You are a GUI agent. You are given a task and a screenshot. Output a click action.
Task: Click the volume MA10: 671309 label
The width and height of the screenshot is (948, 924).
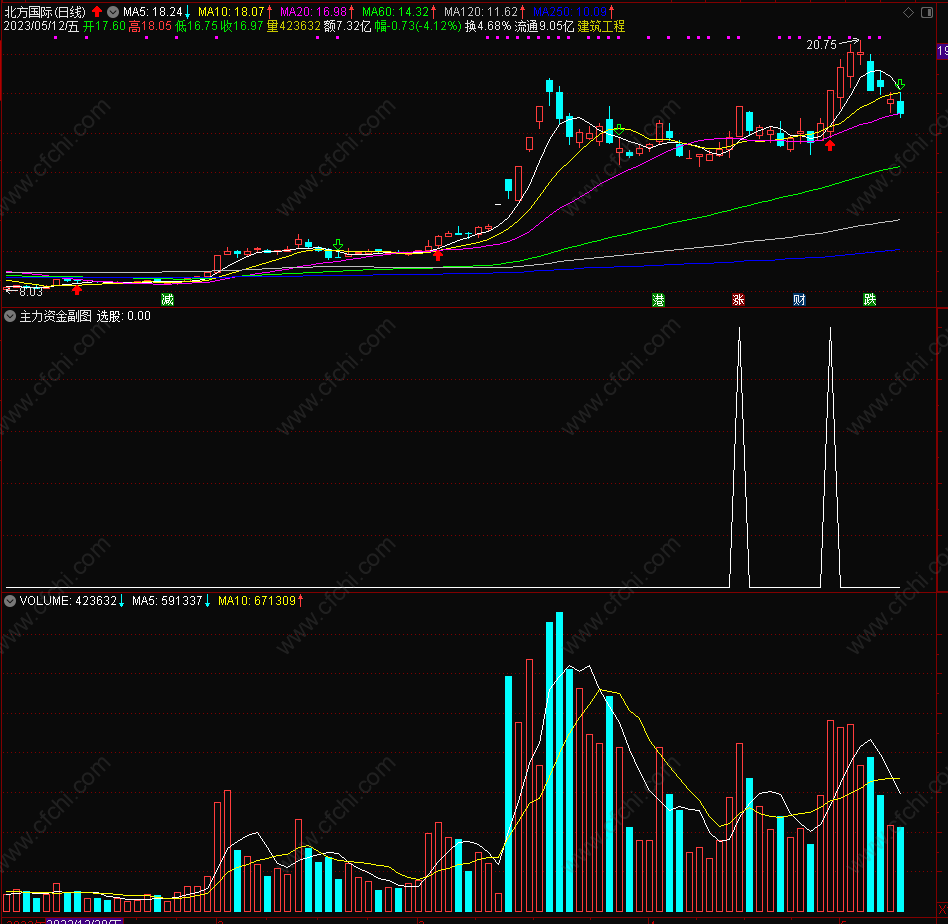257,600
